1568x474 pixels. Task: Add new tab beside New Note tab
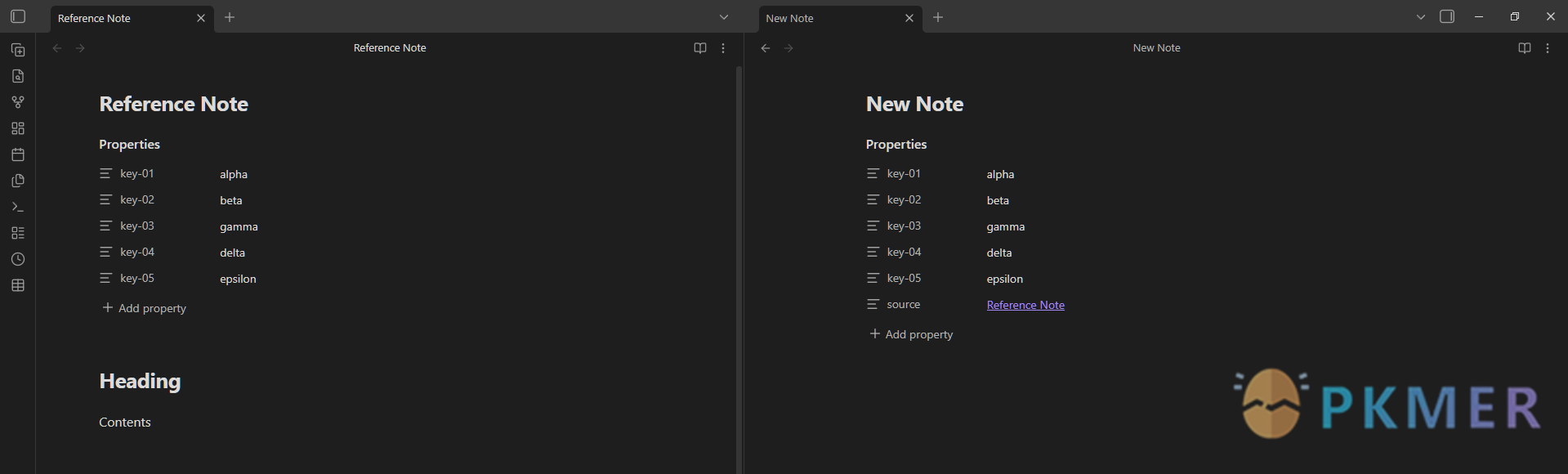pos(938,17)
